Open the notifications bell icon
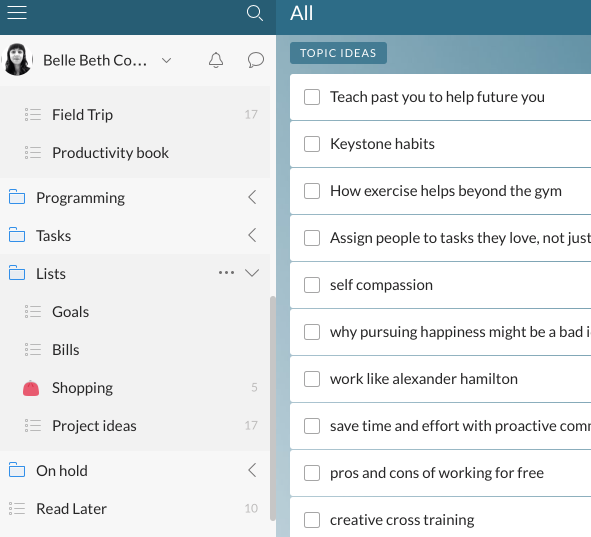Screen dimensions: 591x537 pyautogui.click(x=216, y=60)
